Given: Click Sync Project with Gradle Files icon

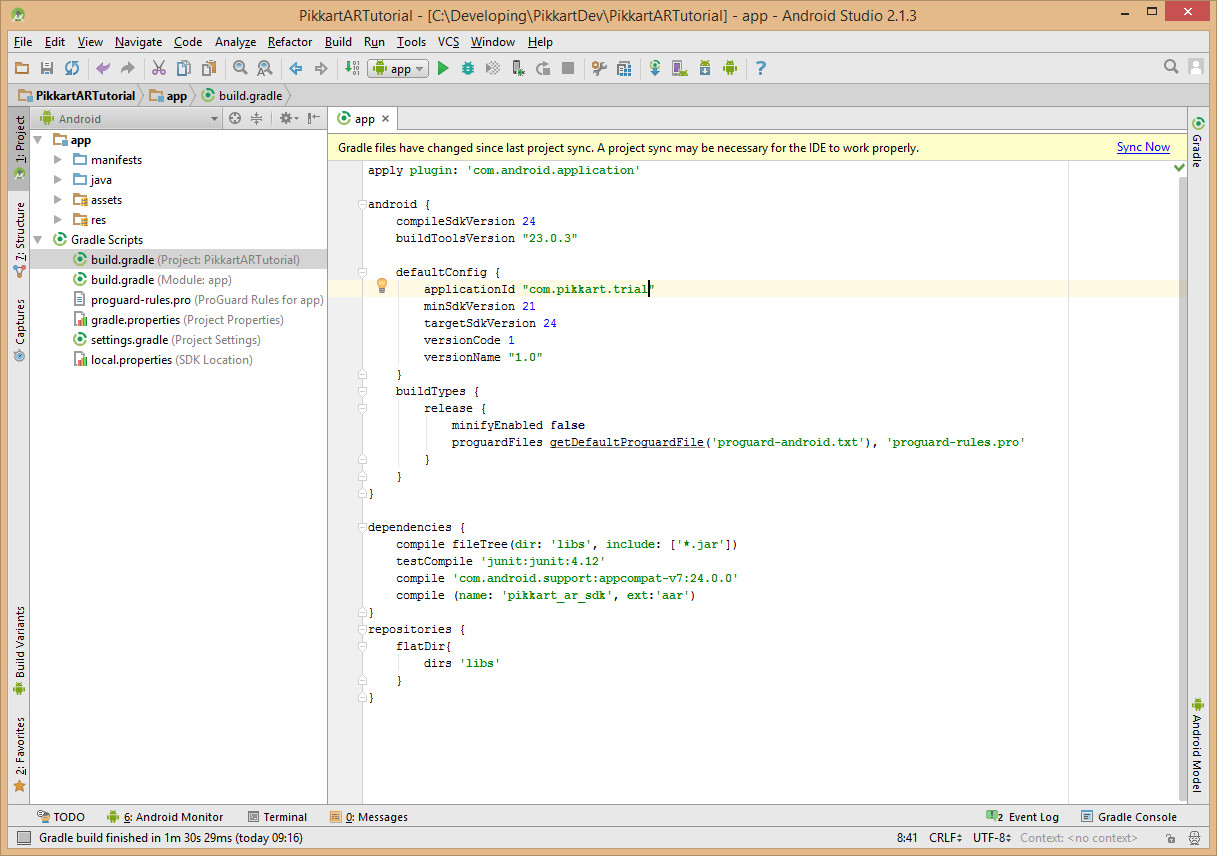Looking at the screenshot, I should pos(655,68).
